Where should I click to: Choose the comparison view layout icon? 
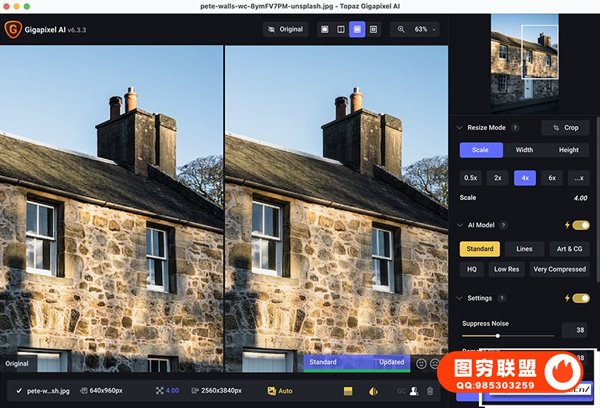[373, 30]
